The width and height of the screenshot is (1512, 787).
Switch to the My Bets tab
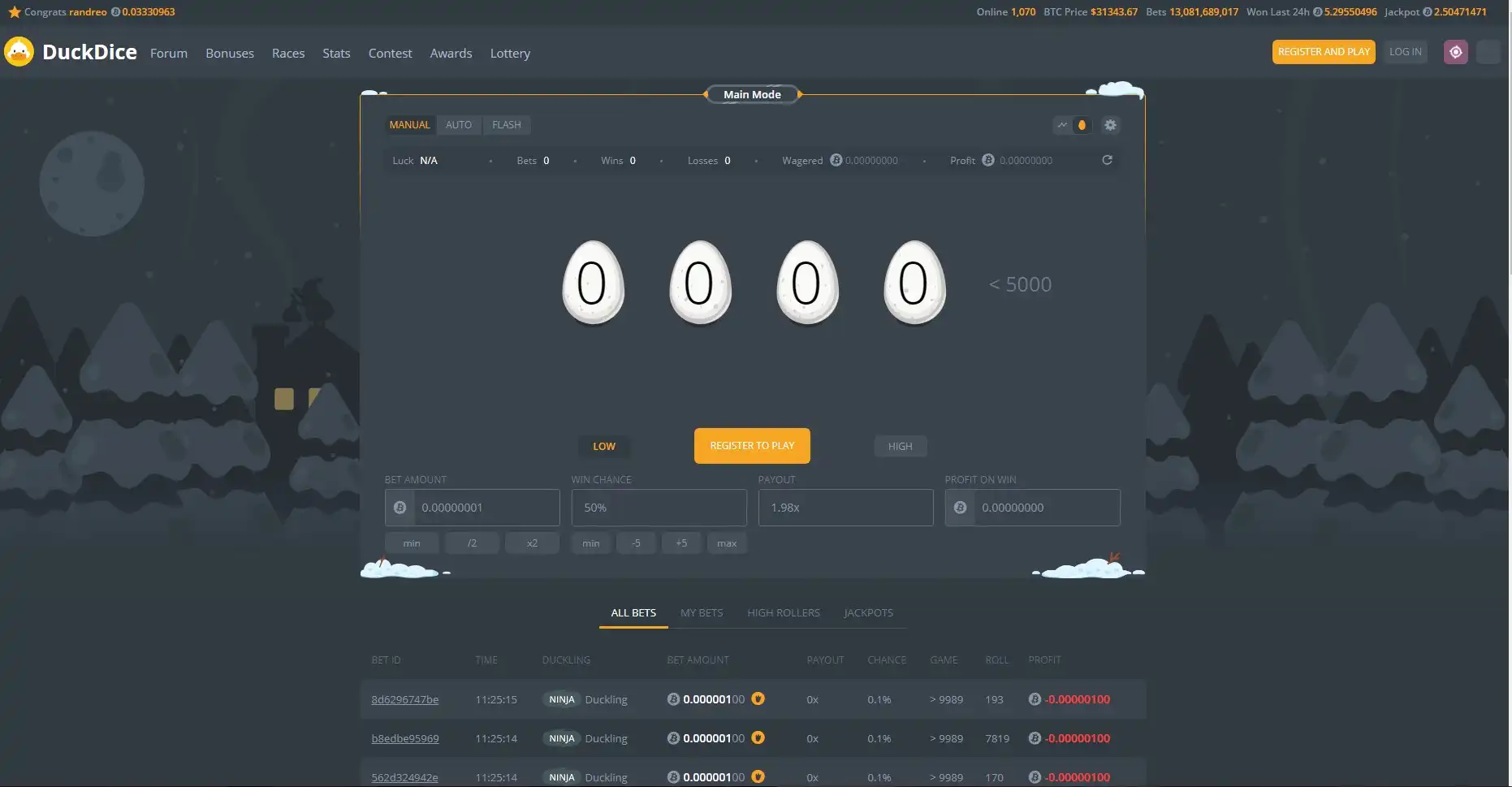(x=702, y=613)
